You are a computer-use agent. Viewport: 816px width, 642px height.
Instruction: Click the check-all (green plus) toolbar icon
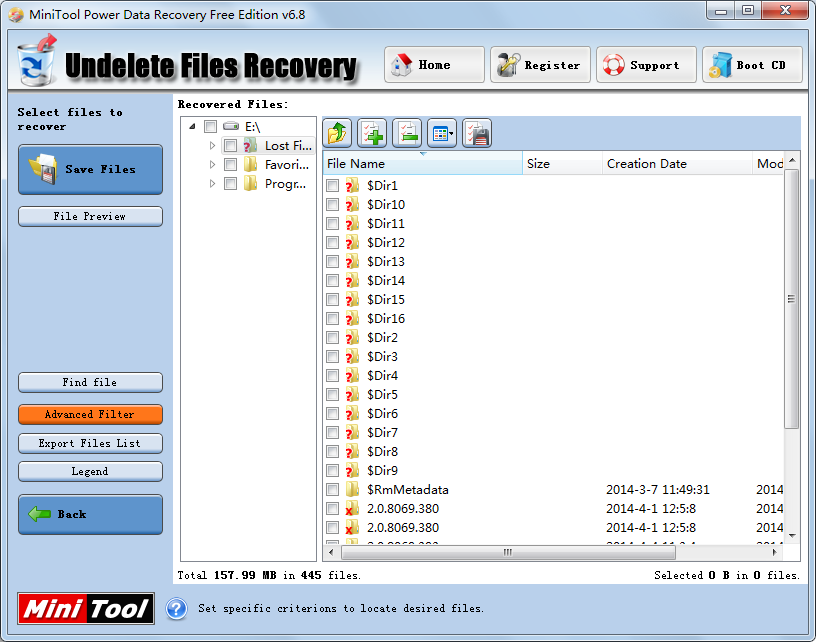point(372,133)
